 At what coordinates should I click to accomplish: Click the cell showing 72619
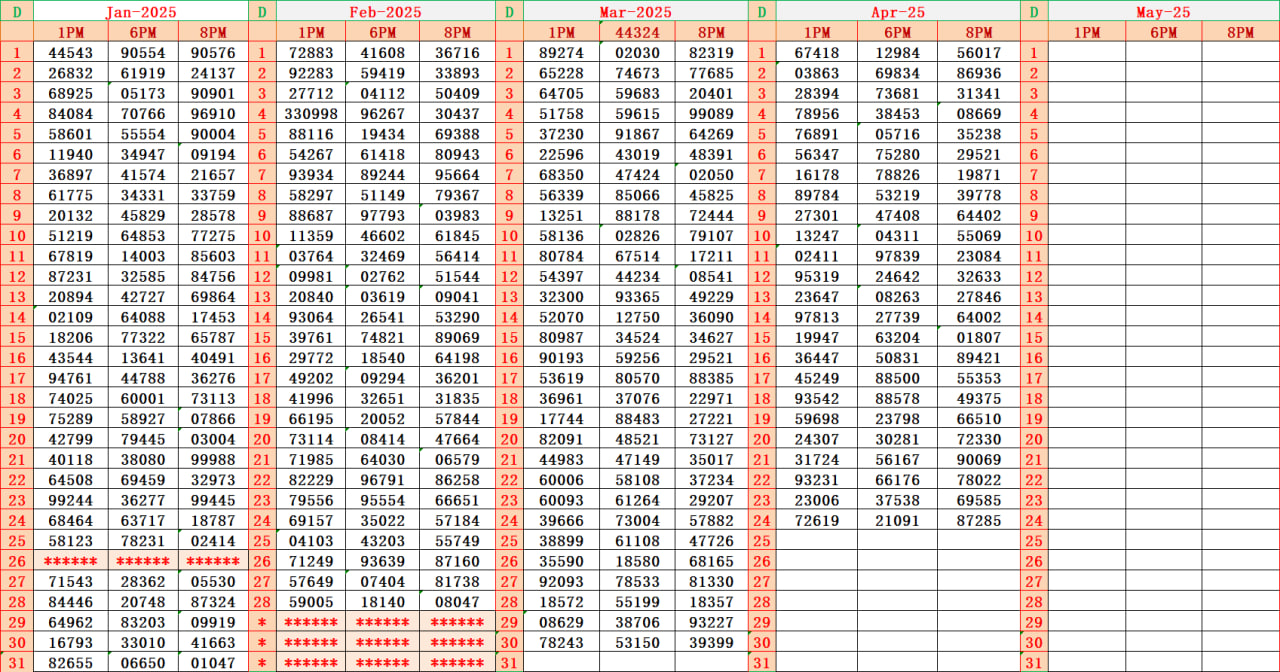817,520
